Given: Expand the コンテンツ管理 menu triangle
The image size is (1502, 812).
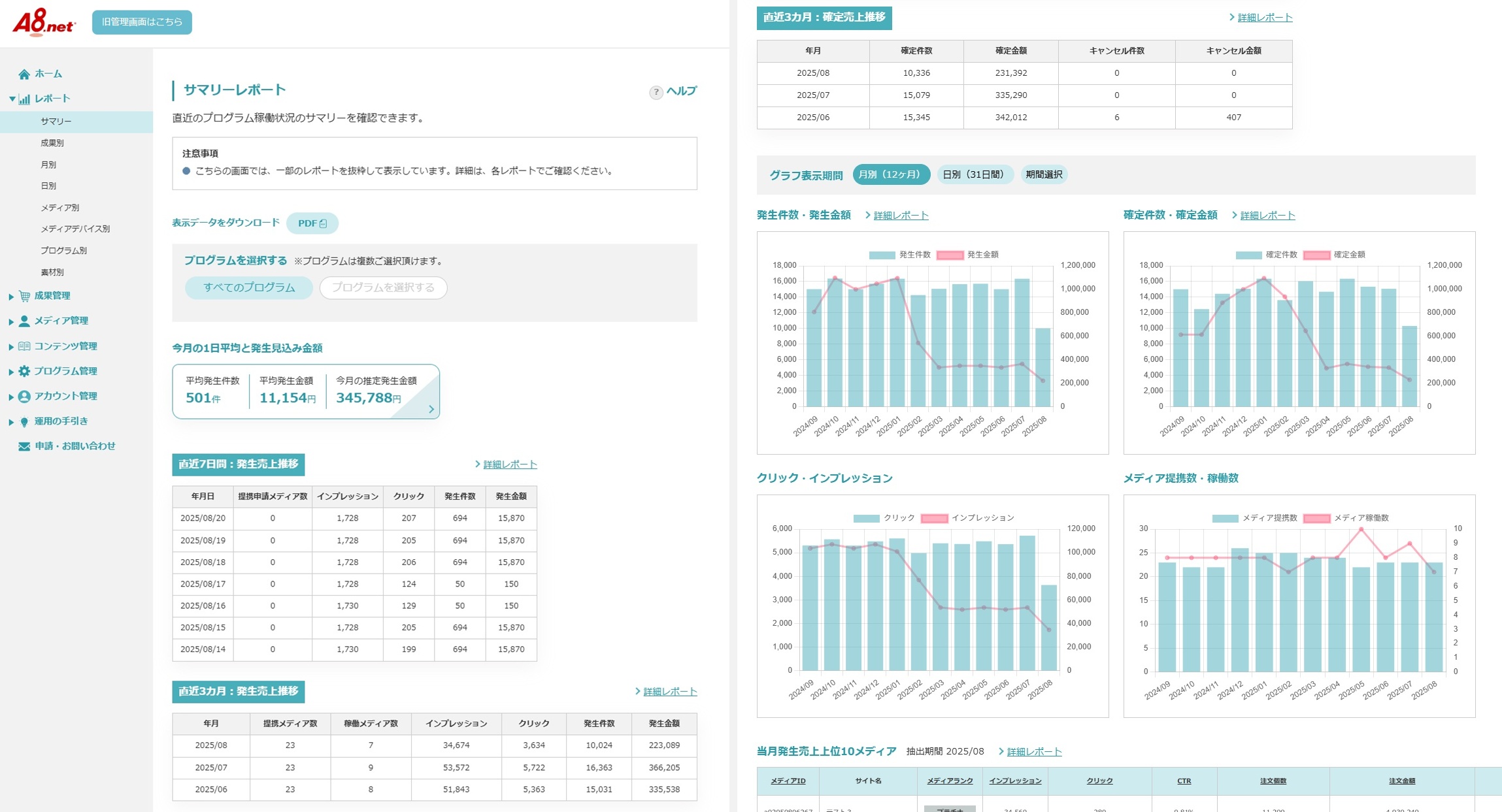Looking at the screenshot, I should 11,347.
